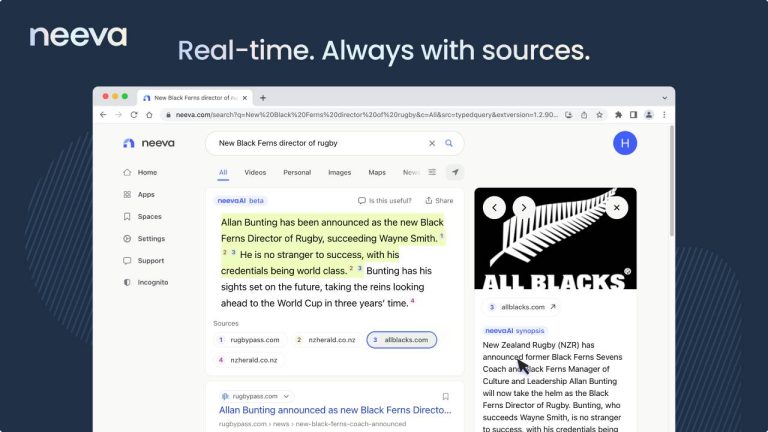Click the browser home icon
This screenshot has height=432, width=768.
149,115
